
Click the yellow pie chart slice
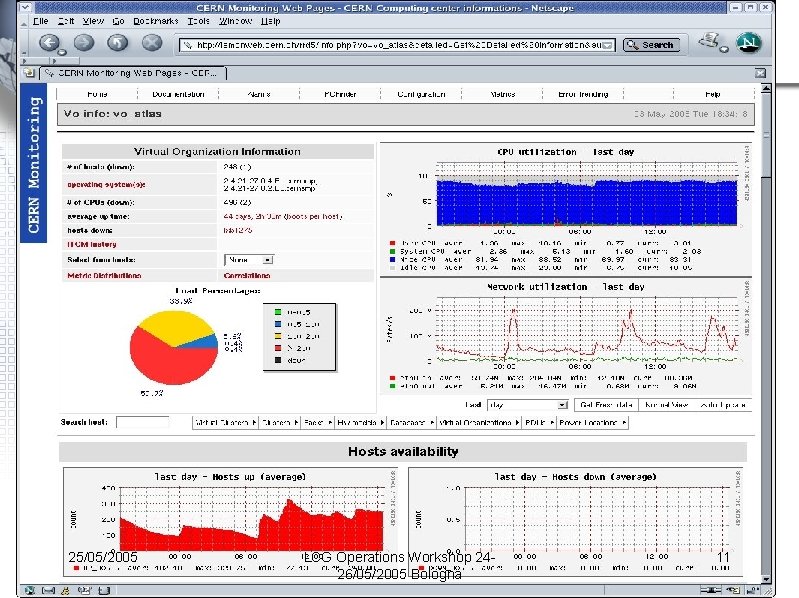[173, 326]
